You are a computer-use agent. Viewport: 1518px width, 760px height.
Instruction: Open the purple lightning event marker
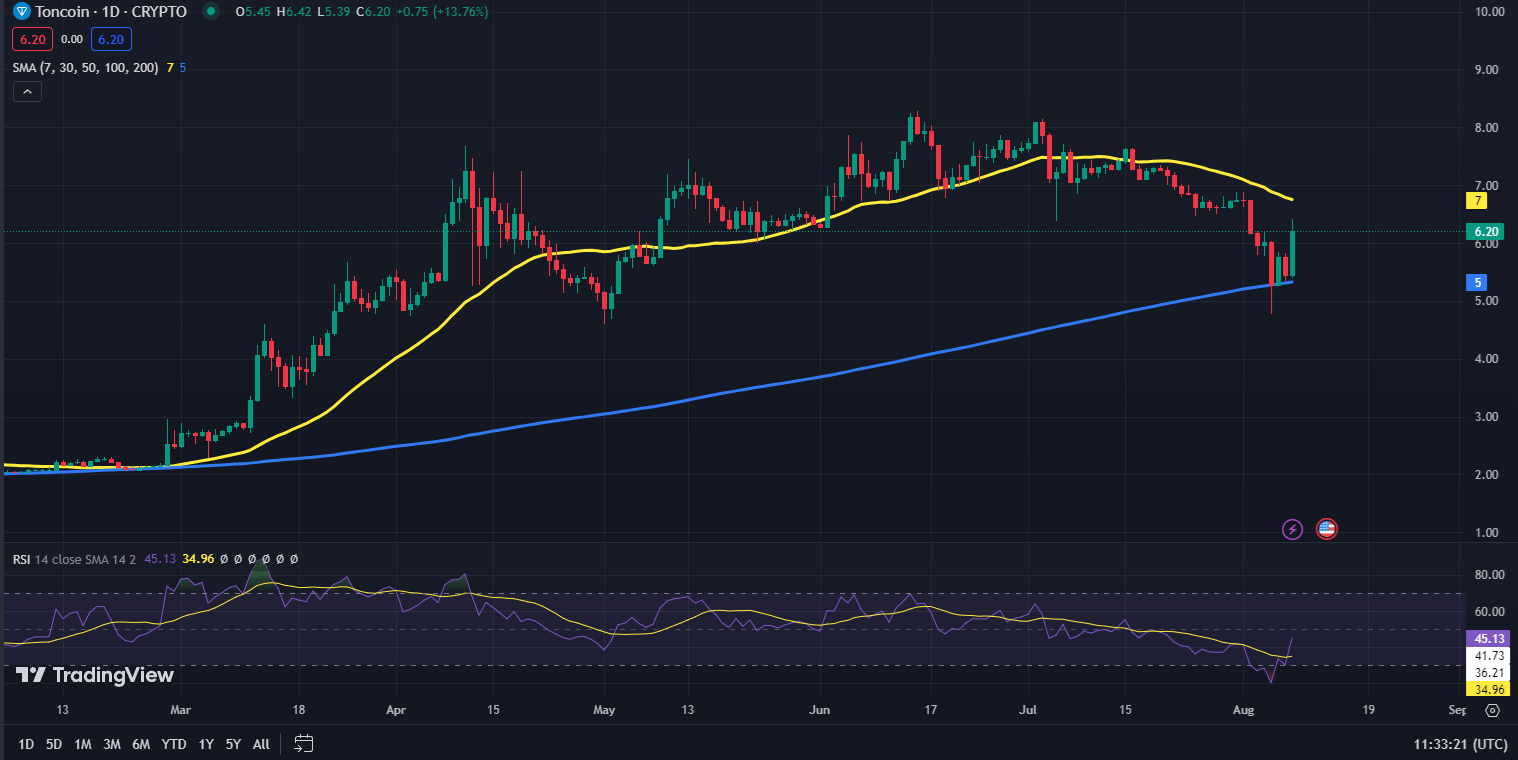[x=1292, y=529]
